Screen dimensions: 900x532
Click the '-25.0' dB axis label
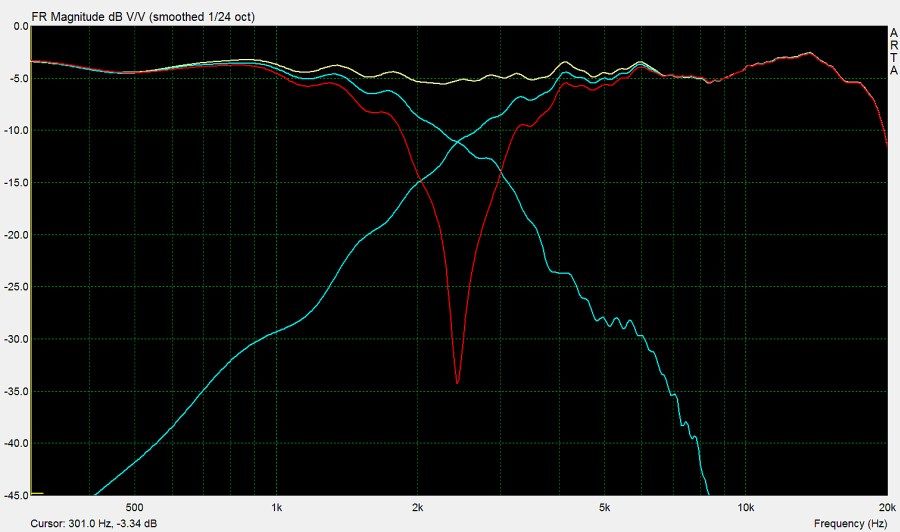(x=17, y=287)
